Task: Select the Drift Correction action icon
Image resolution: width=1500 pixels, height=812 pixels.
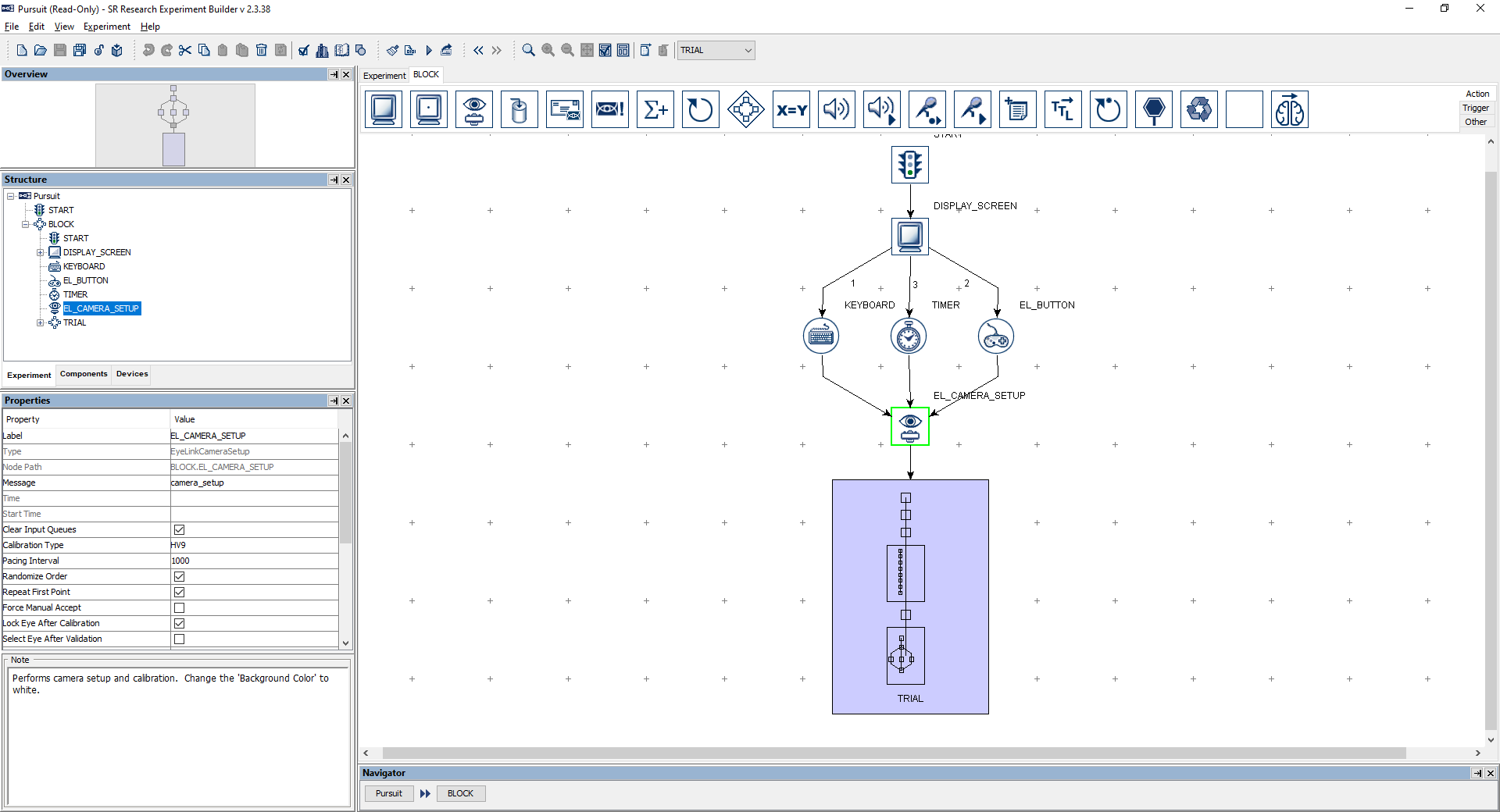Action: (429, 109)
